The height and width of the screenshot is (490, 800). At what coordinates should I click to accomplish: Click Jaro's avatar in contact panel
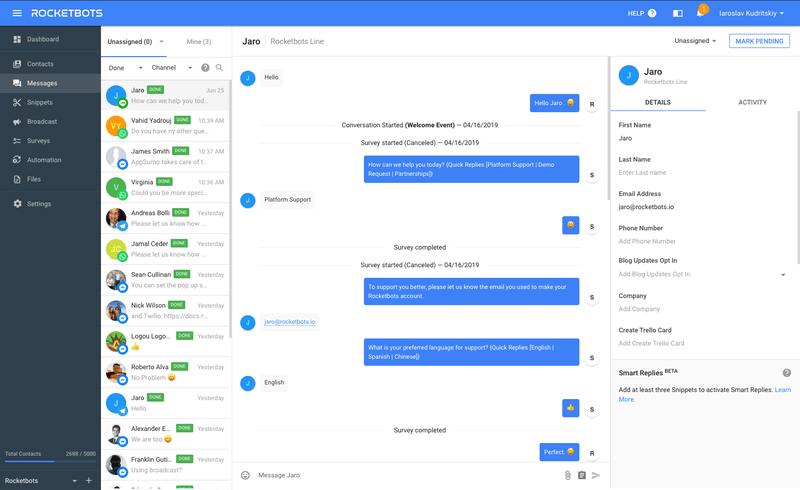click(629, 76)
